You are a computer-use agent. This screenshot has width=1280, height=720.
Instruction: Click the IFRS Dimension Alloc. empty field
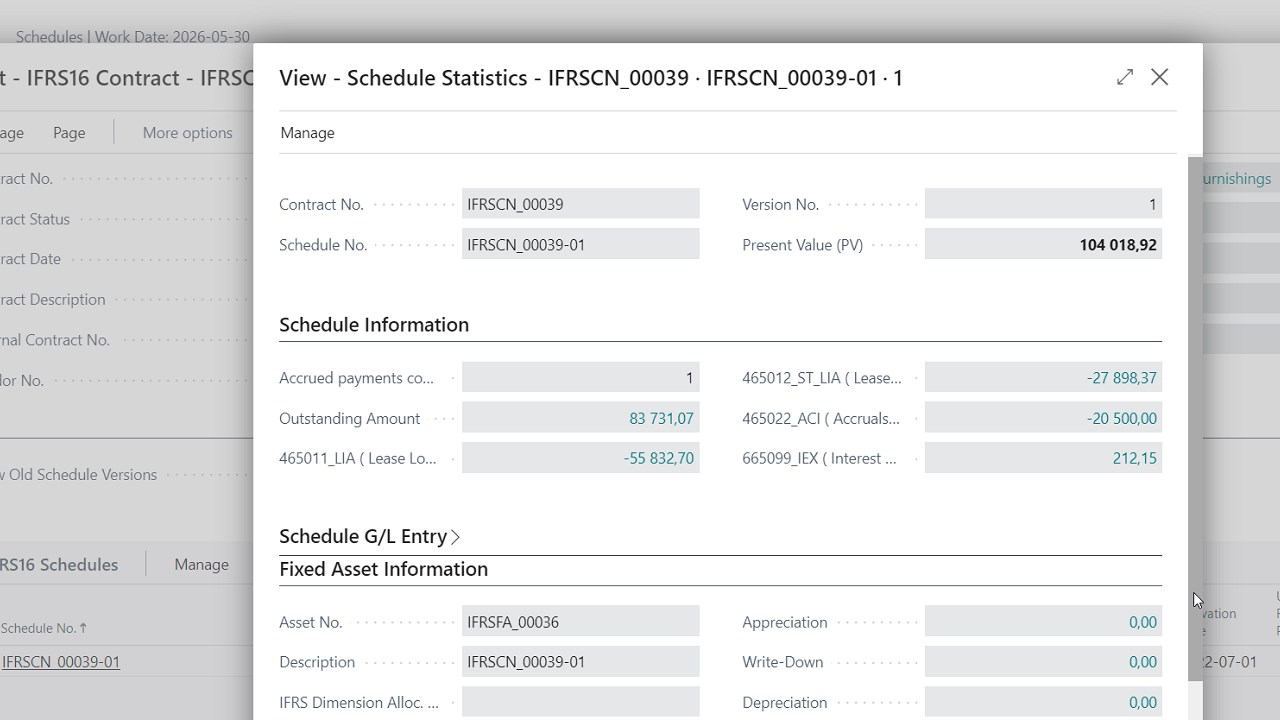pos(580,703)
